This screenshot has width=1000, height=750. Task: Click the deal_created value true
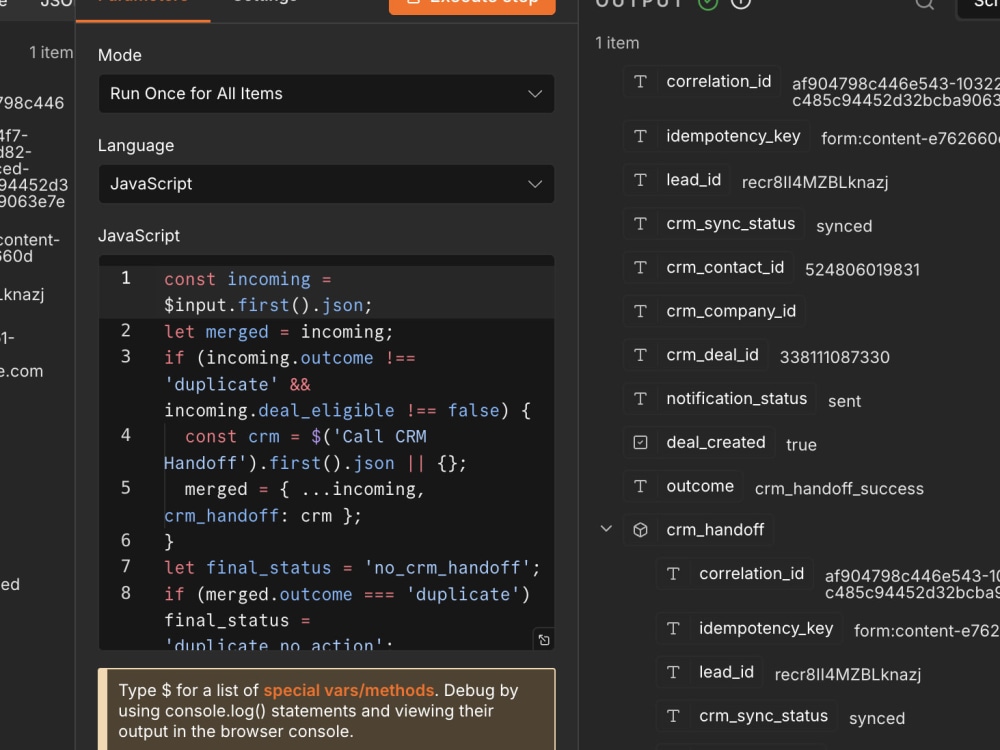(801, 445)
